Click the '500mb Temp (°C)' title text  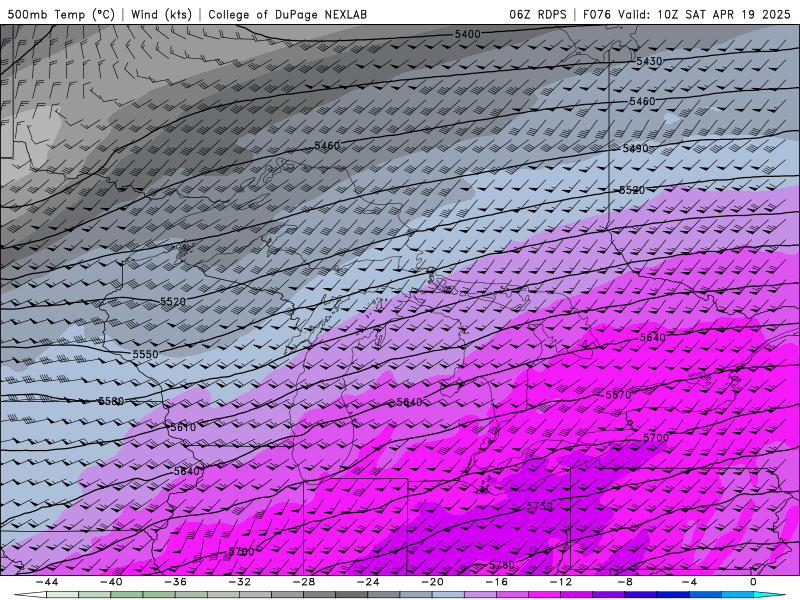pyautogui.click(x=61, y=14)
